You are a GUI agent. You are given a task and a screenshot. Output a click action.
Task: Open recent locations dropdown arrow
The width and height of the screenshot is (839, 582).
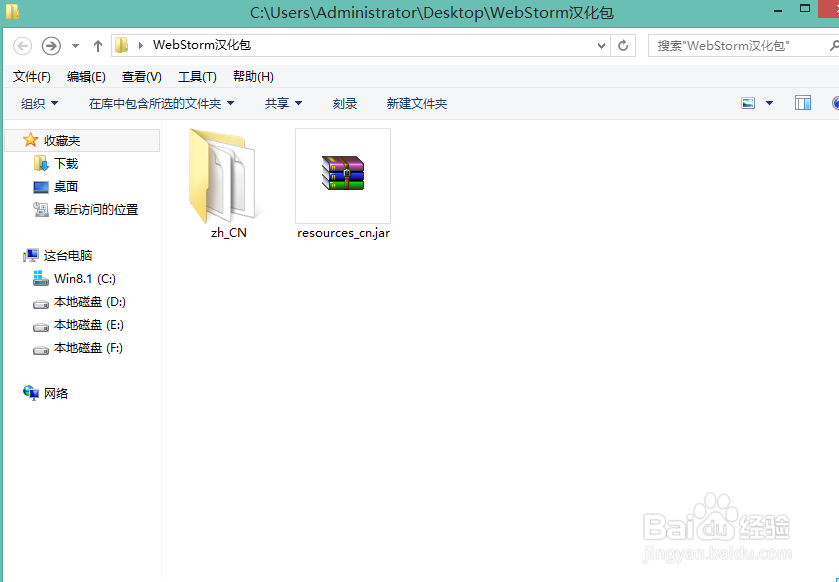pos(75,46)
